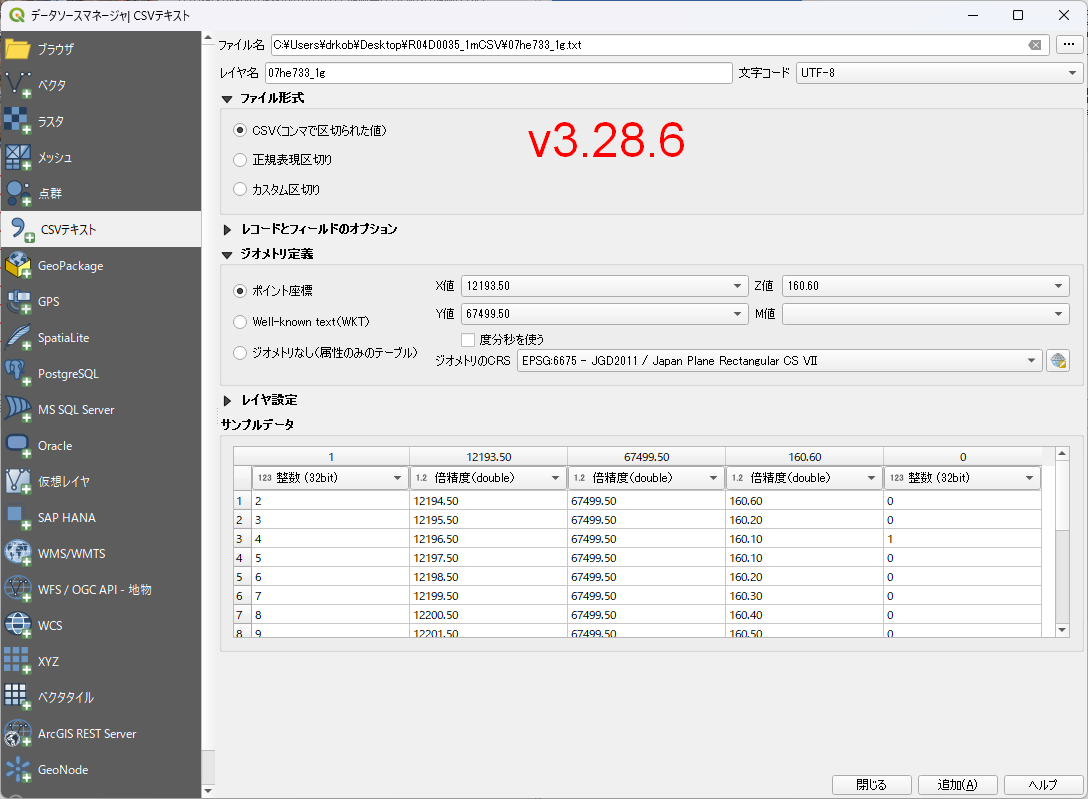
Task: Click cell 12196.50 in sample data
Action: pyautogui.click(x=488, y=539)
